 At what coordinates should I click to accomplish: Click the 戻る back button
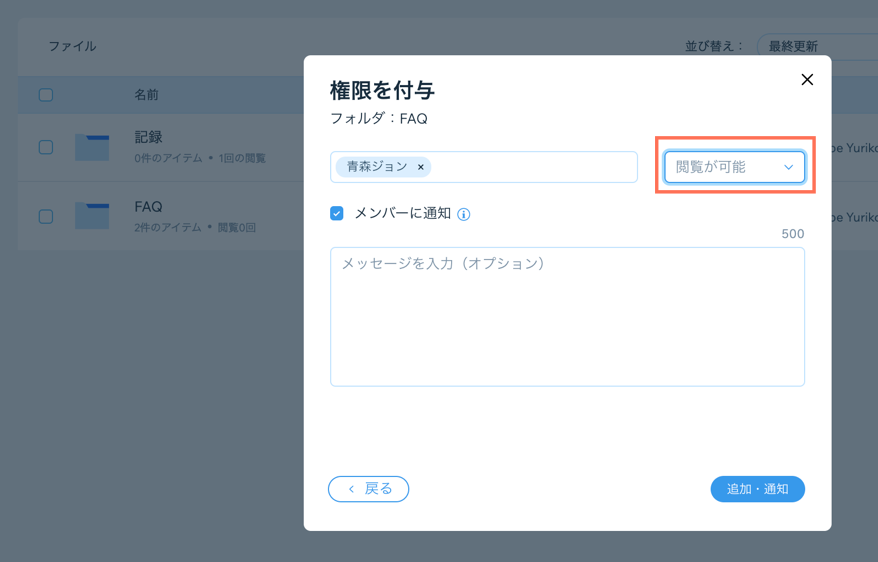pyautogui.click(x=368, y=489)
